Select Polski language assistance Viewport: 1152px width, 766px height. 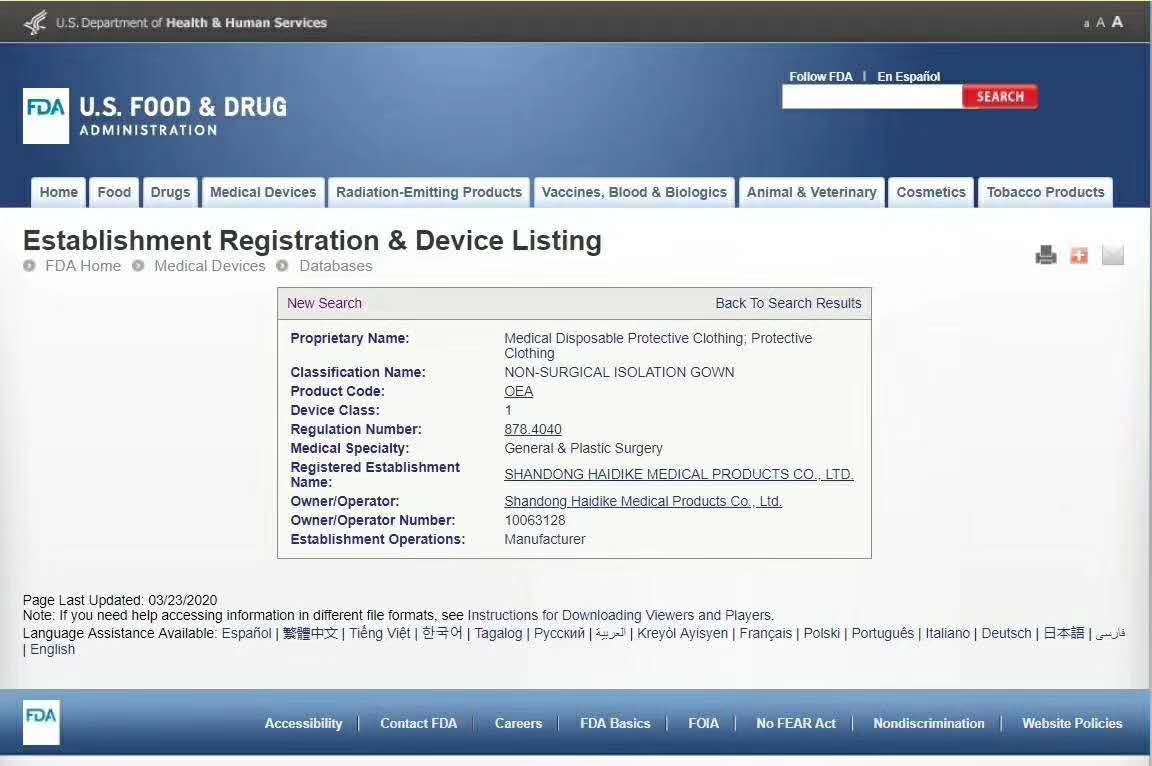[x=821, y=633]
